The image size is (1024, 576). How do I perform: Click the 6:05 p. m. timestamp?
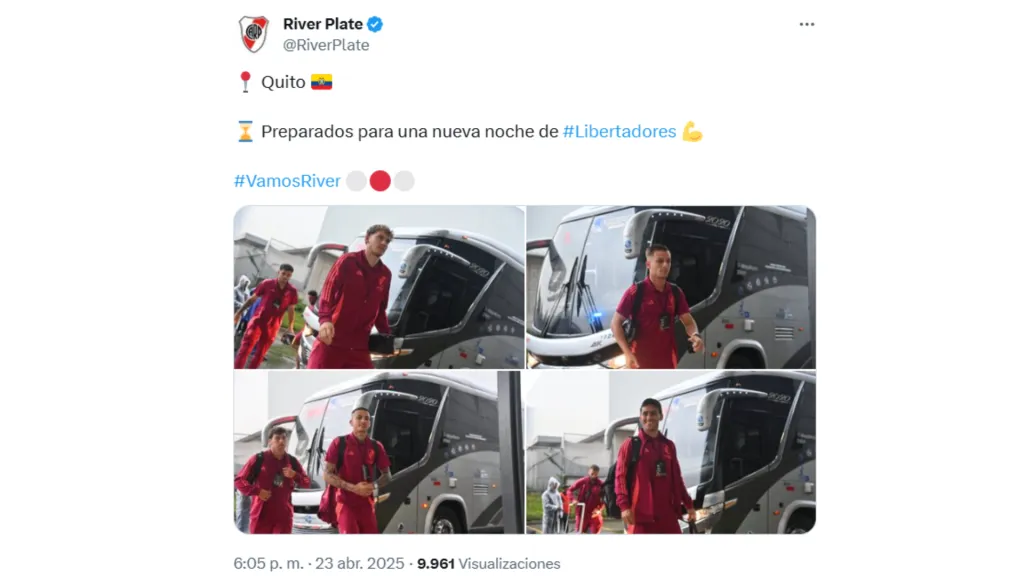268,564
